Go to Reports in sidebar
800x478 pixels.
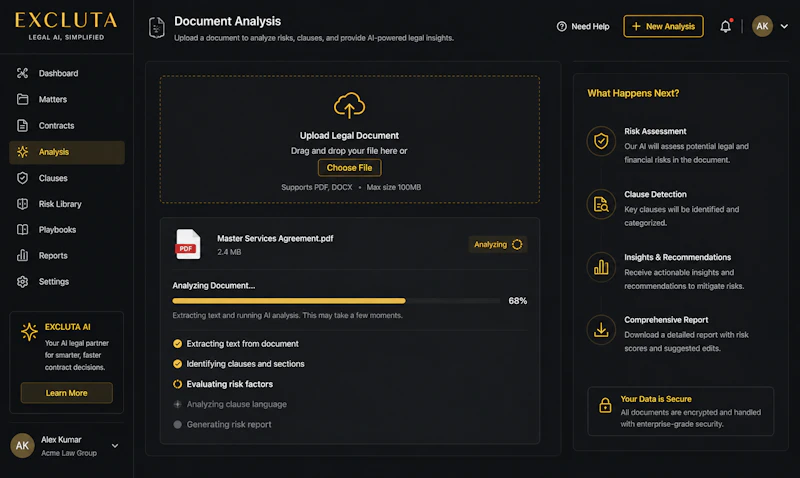point(67,255)
